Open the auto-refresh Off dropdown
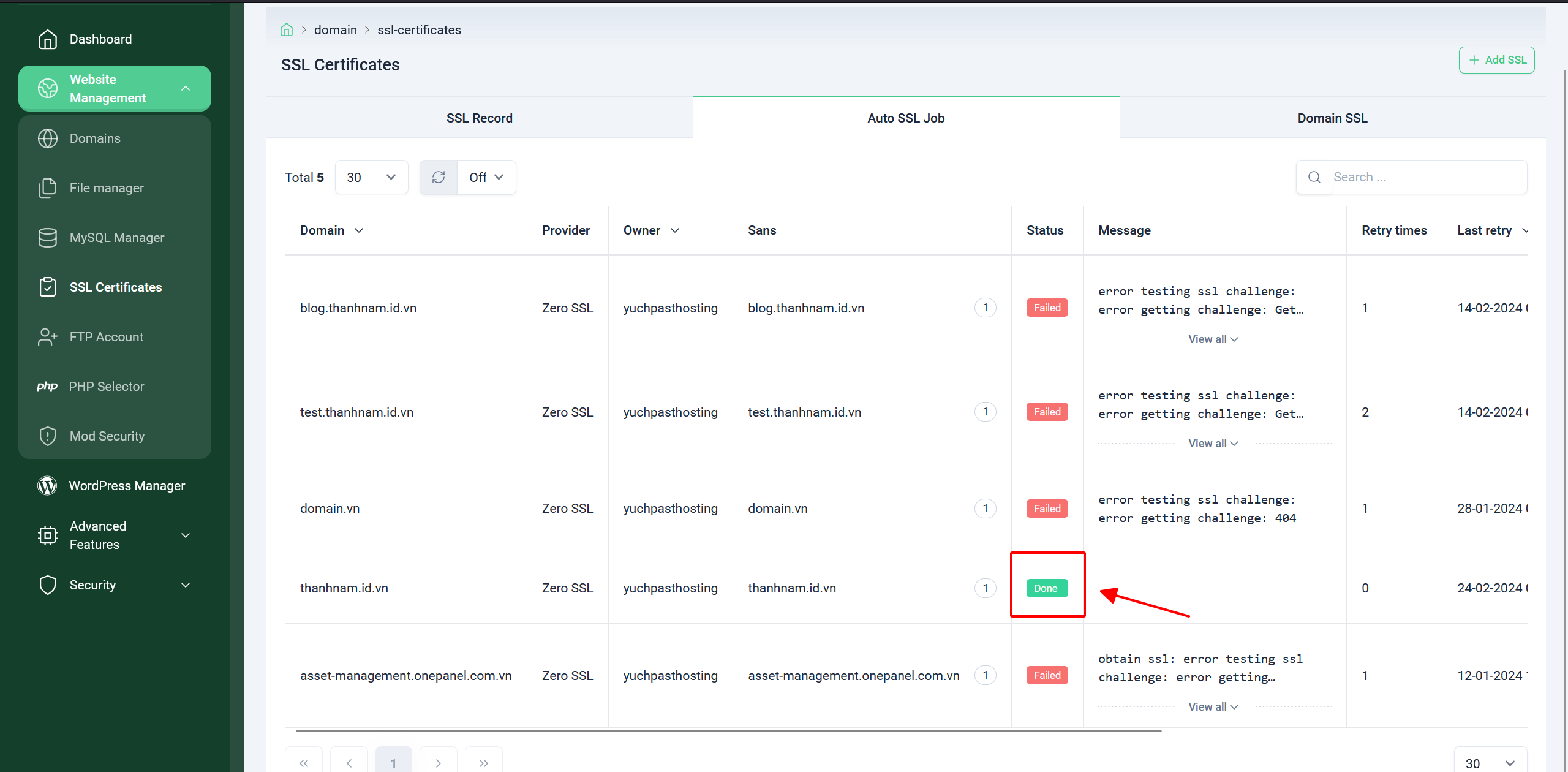Viewport: 1568px width, 772px height. [486, 177]
